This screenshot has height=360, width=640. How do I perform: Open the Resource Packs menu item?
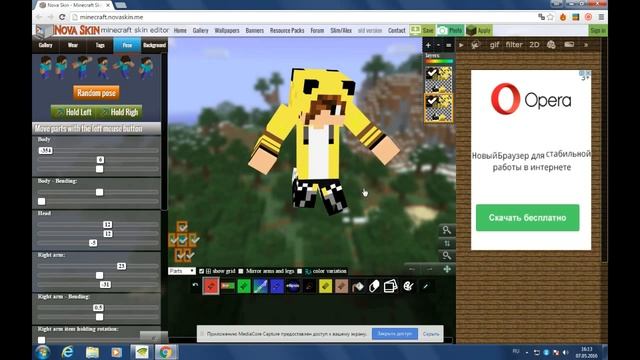287,31
